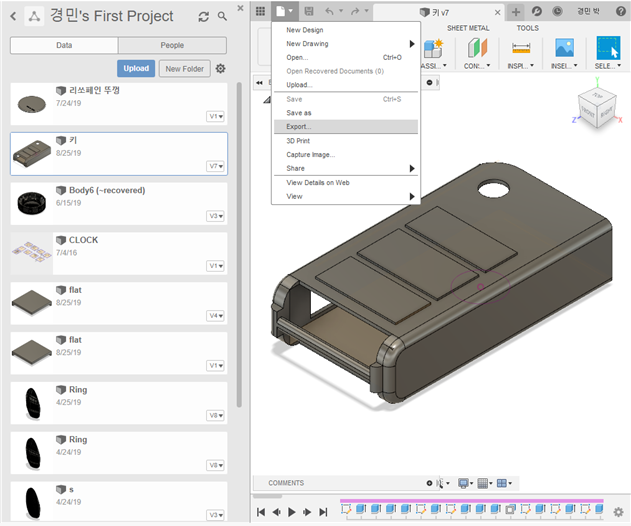The height and width of the screenshot is (526, 631).
Task: Jump to timeline end
Action: pyautogui.click(x=323, y=512)
